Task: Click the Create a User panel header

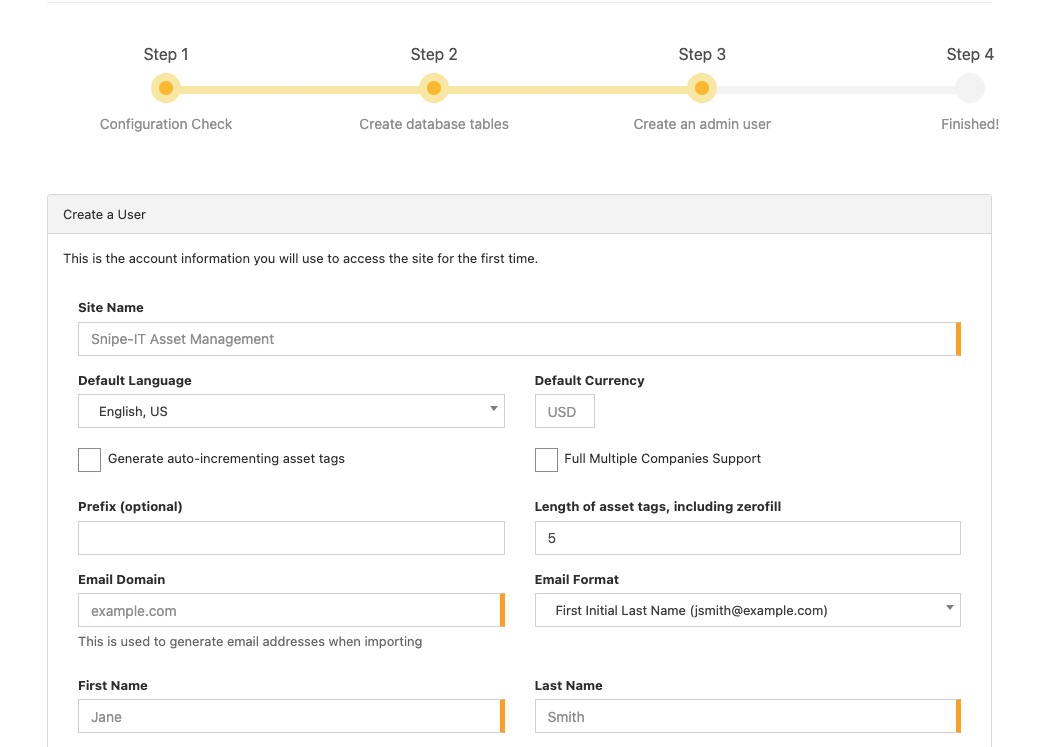Action: (x=104, y=214)
